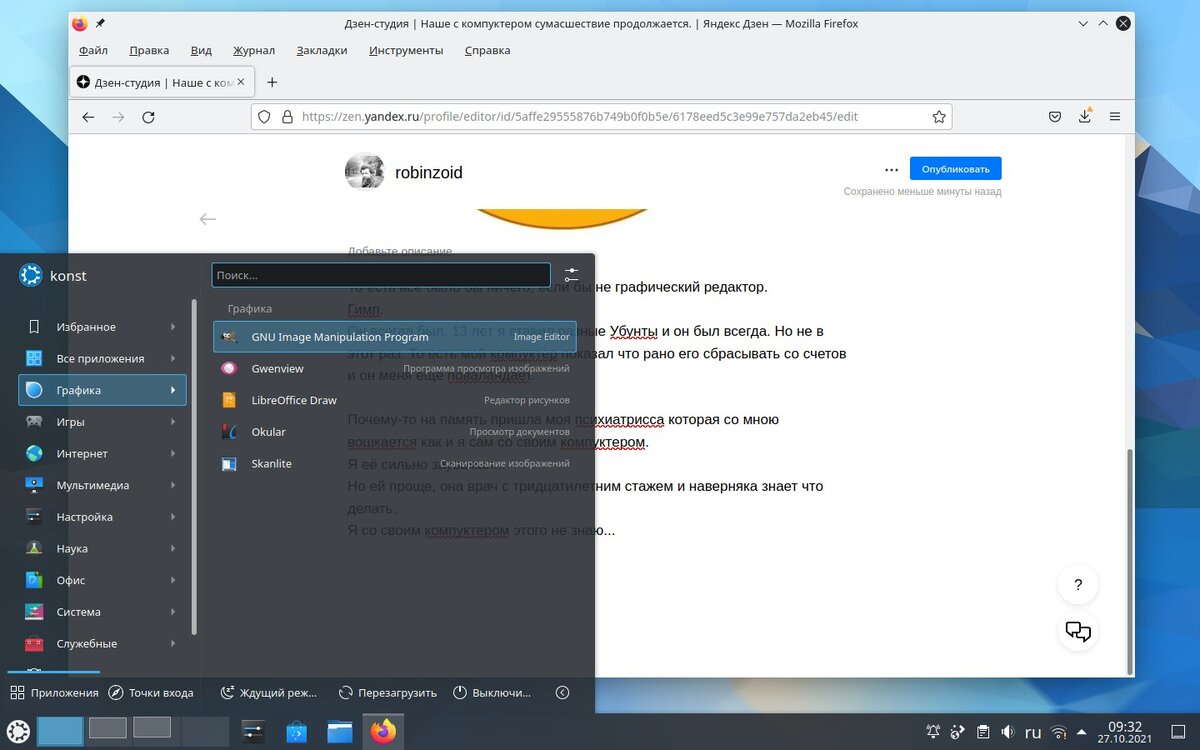Go back in Firefox browser
This screenshot has height=750, width=1200.
pyautogui.click(x=88, y=117)
